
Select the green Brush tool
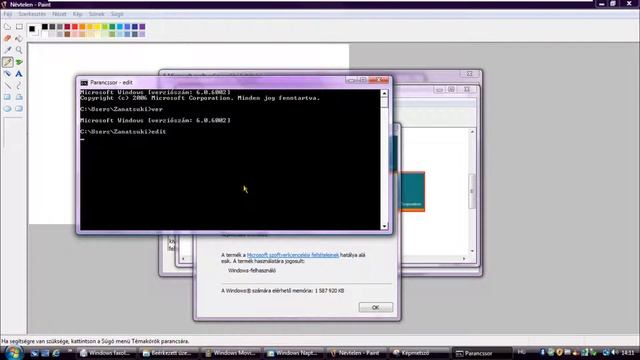click(x=19, y=62)
